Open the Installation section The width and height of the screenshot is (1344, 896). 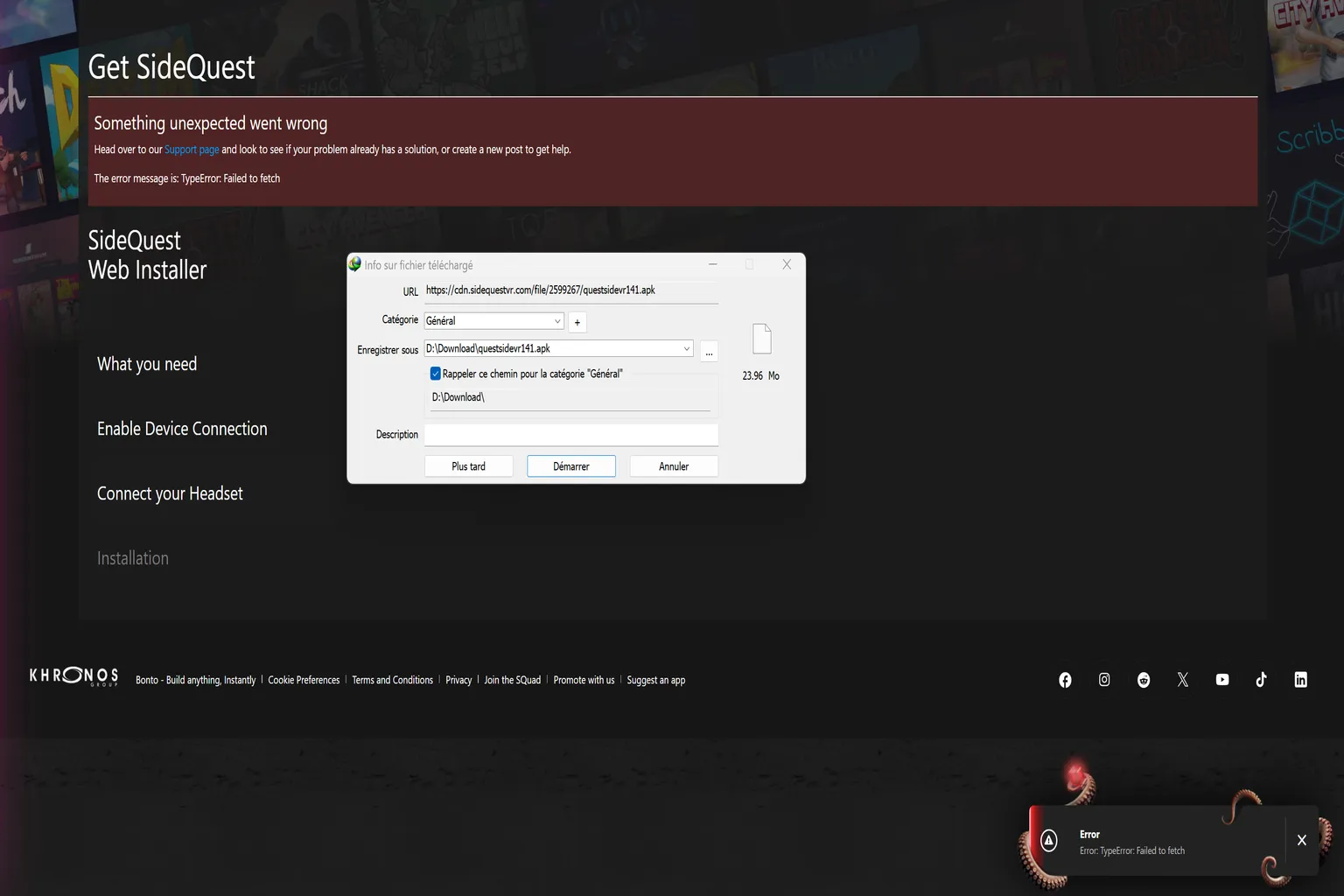133,558
